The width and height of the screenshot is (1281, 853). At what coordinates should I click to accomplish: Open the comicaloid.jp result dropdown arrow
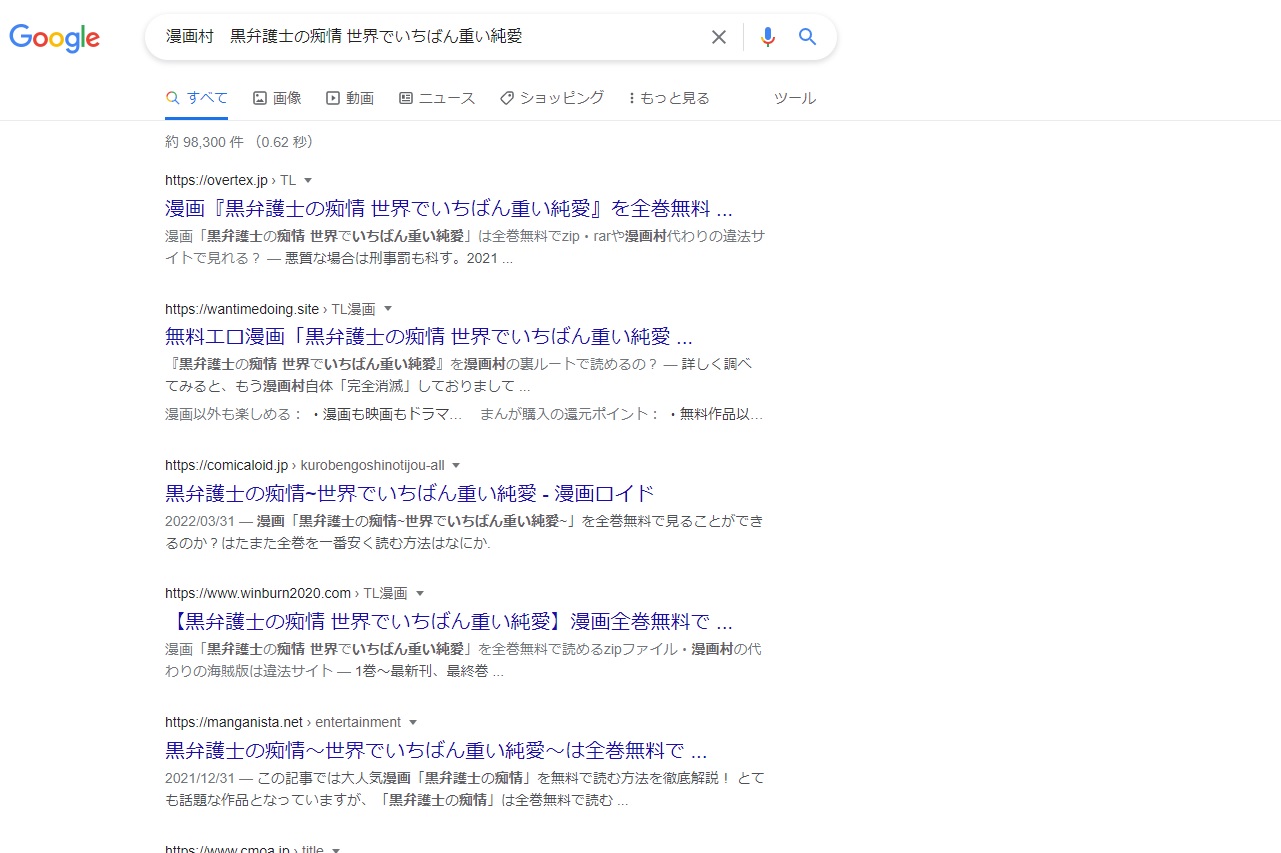[456, 466]
